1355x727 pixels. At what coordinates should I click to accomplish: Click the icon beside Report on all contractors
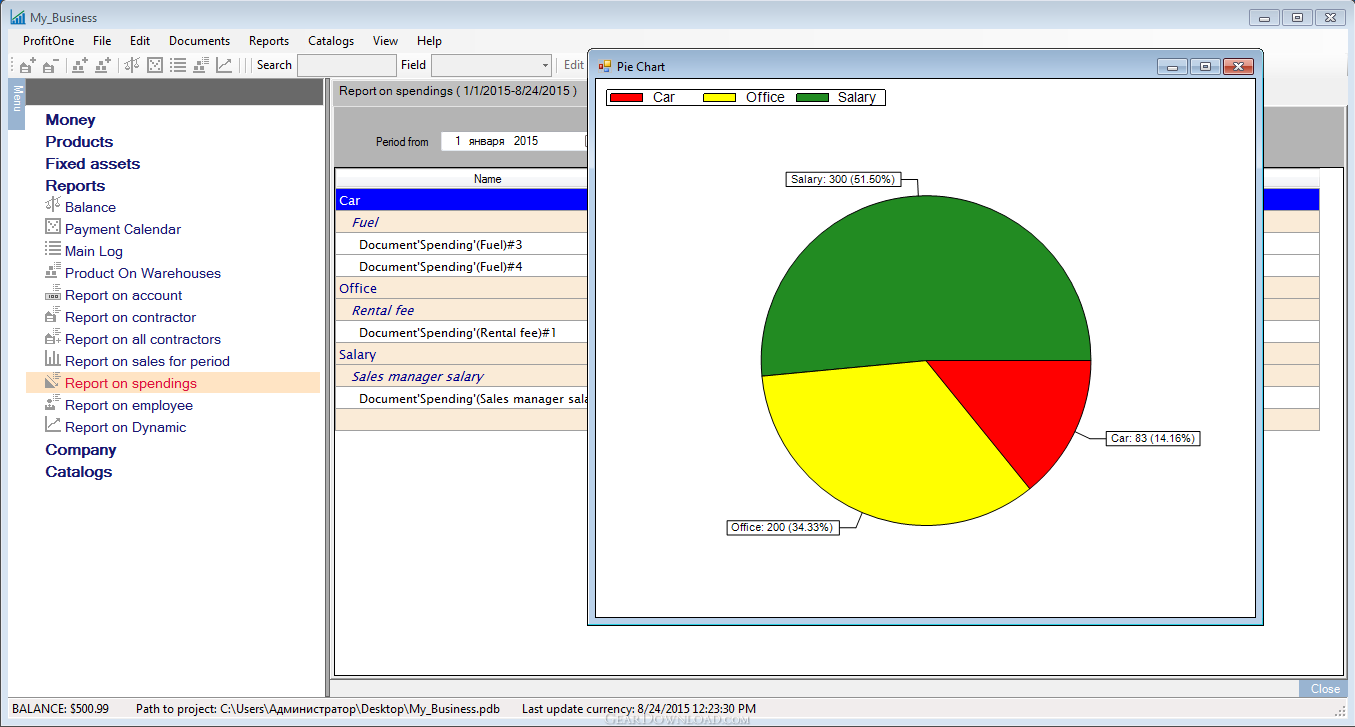click(53, 337)
